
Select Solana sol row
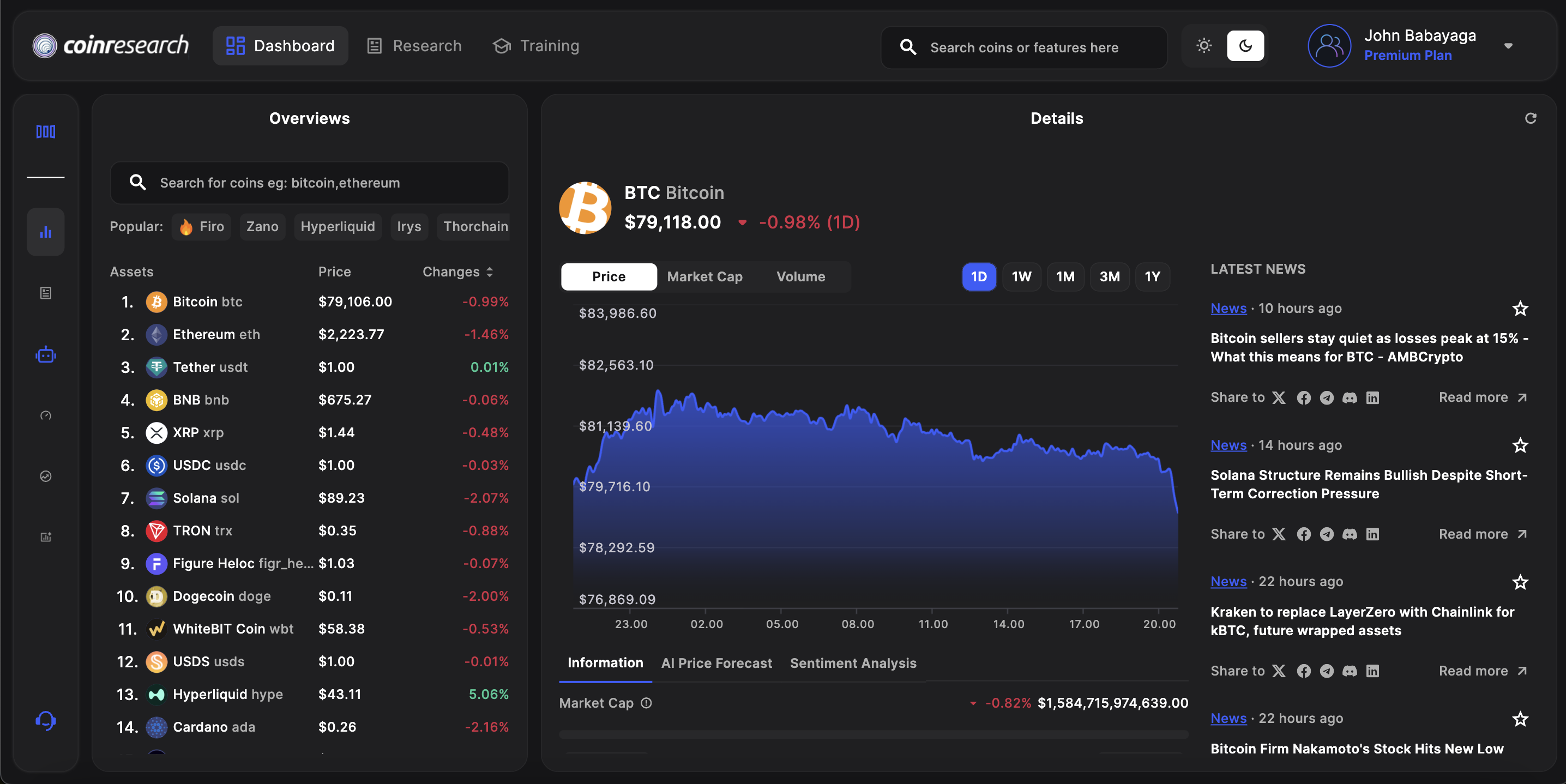click(309, 498)
